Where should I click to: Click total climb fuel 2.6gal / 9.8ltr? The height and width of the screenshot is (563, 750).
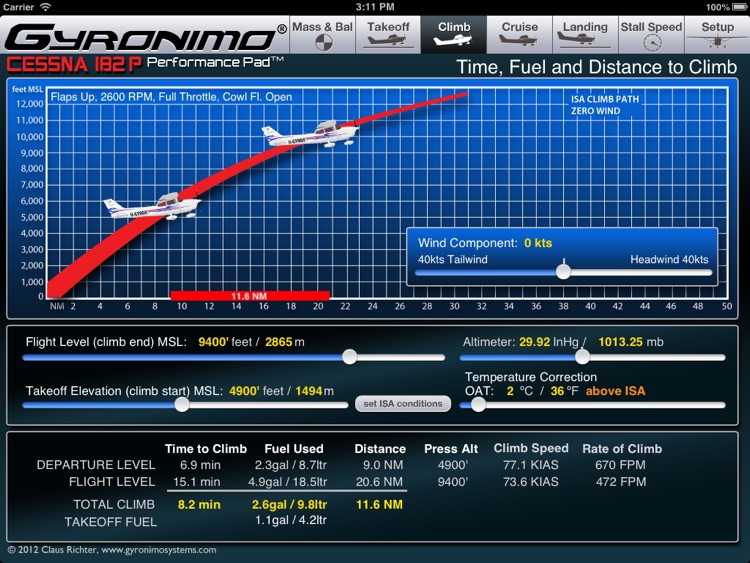coord(289,505)
